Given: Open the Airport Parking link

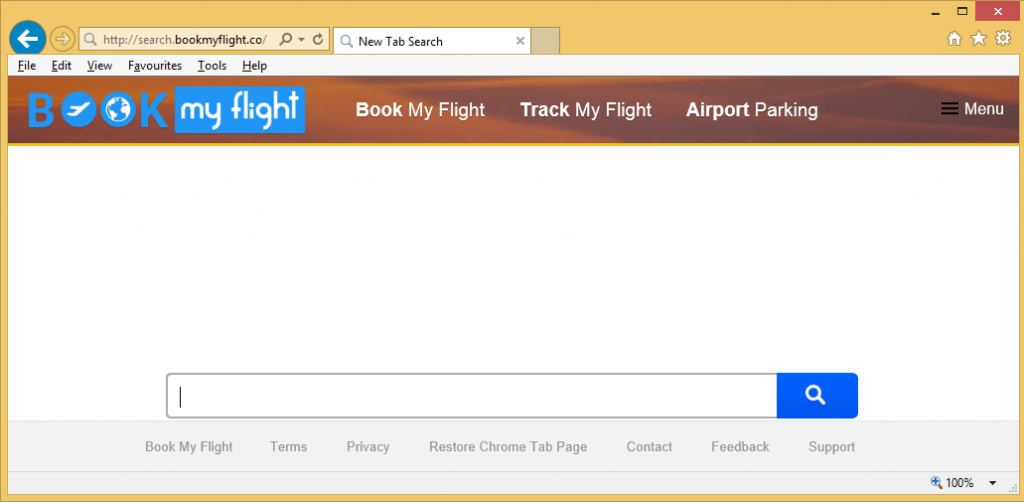Looking at the screenshot, I should [x=751, y=110].
